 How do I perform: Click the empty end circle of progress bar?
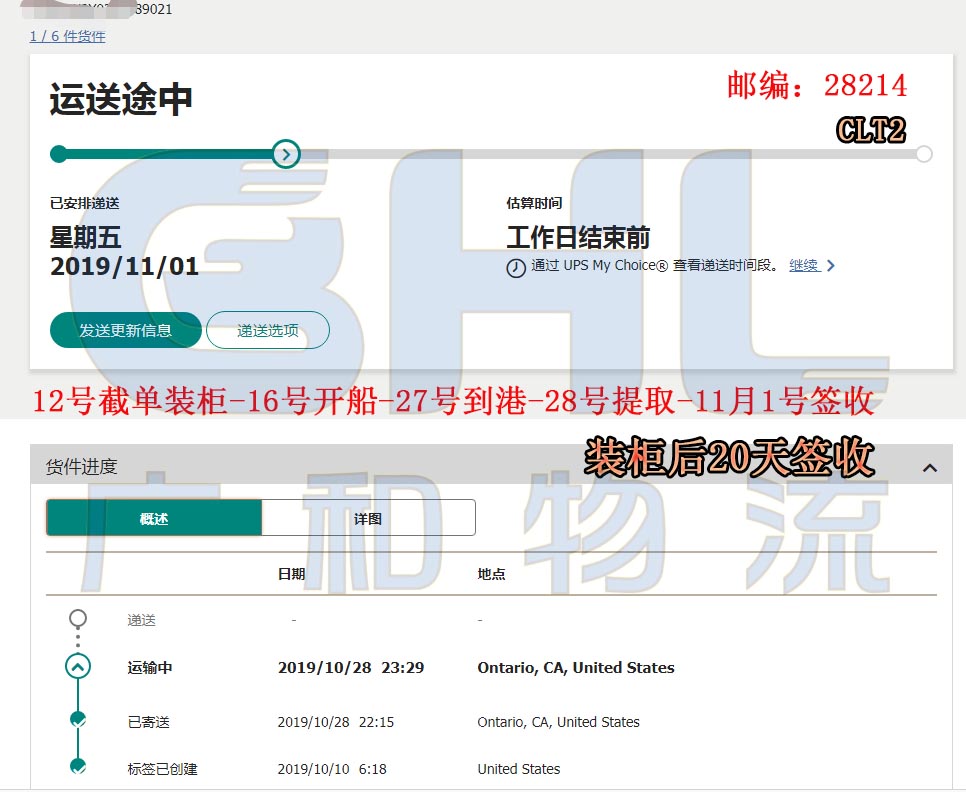924,154
